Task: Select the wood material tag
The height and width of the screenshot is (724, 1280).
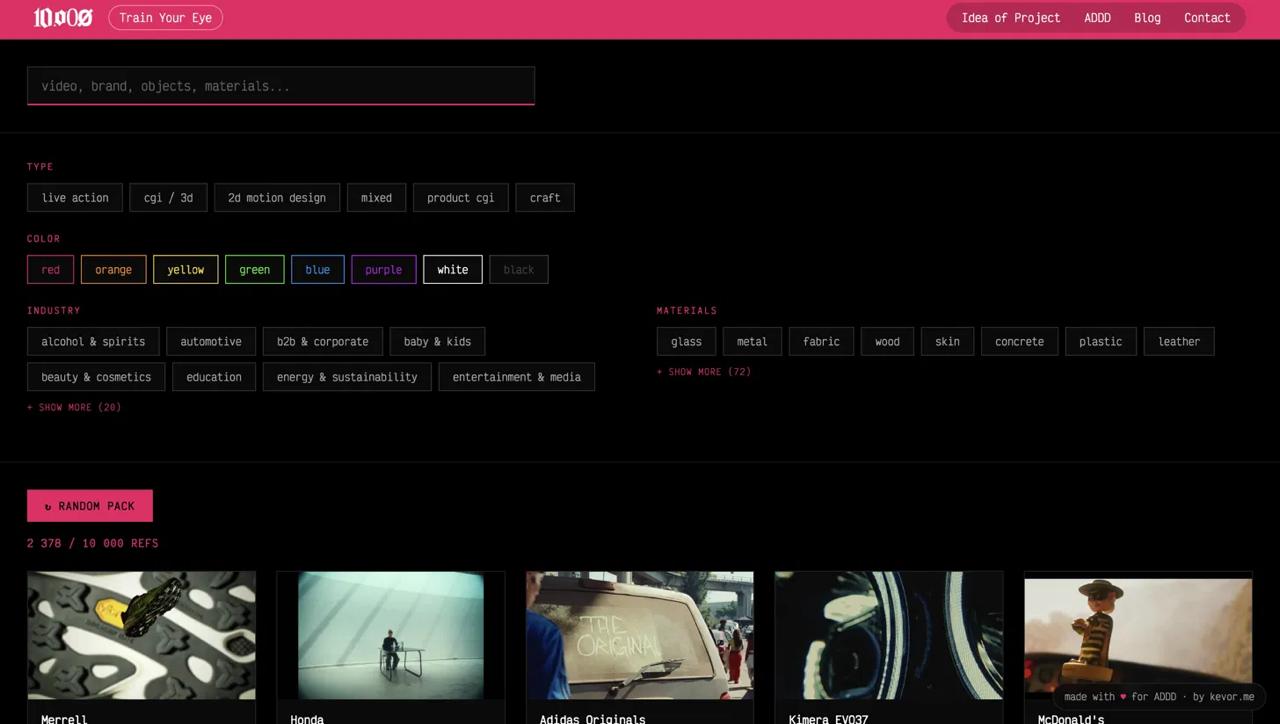Action: pos(887,342)
